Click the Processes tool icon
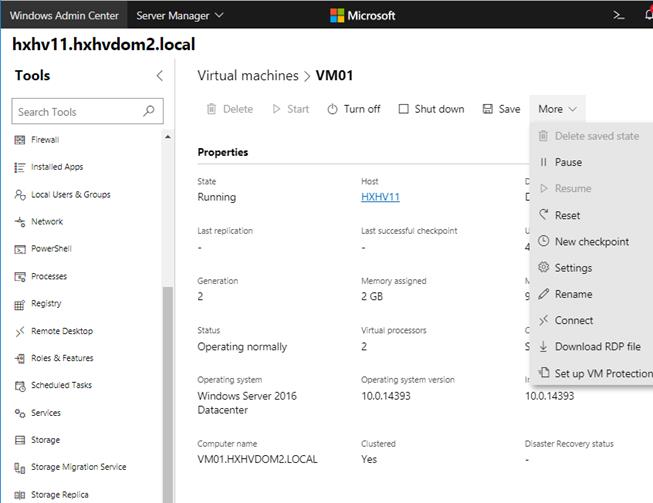The image size is (653, 503). 20,277
